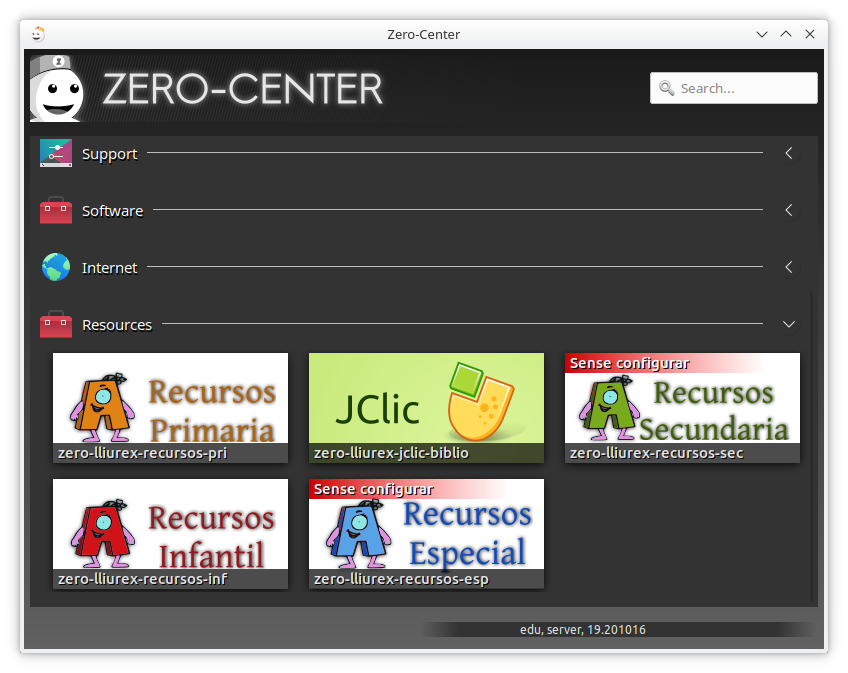Click the status text edu, server, 19.201016

click(583, 630)
